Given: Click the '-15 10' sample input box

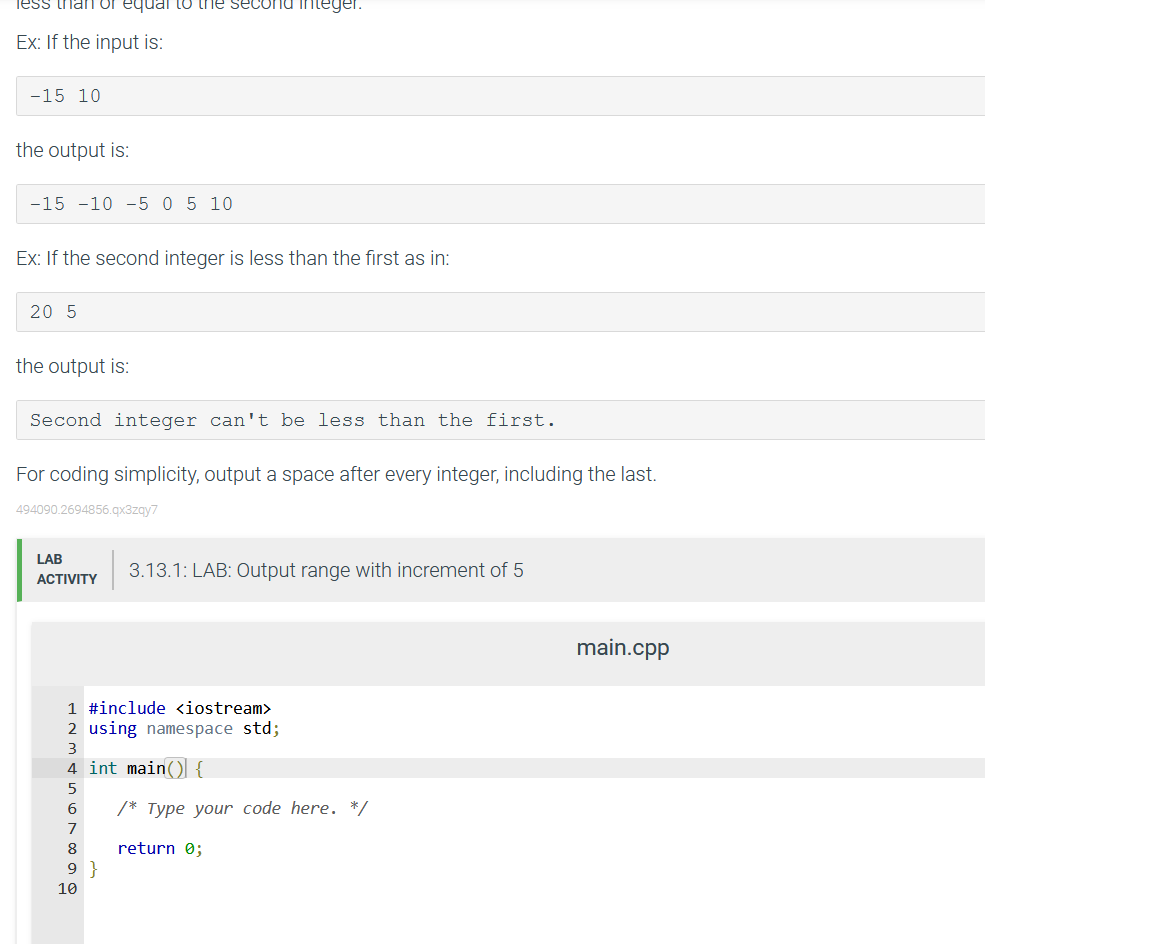Looking at the screenshot, I should (x=500, y=96).
